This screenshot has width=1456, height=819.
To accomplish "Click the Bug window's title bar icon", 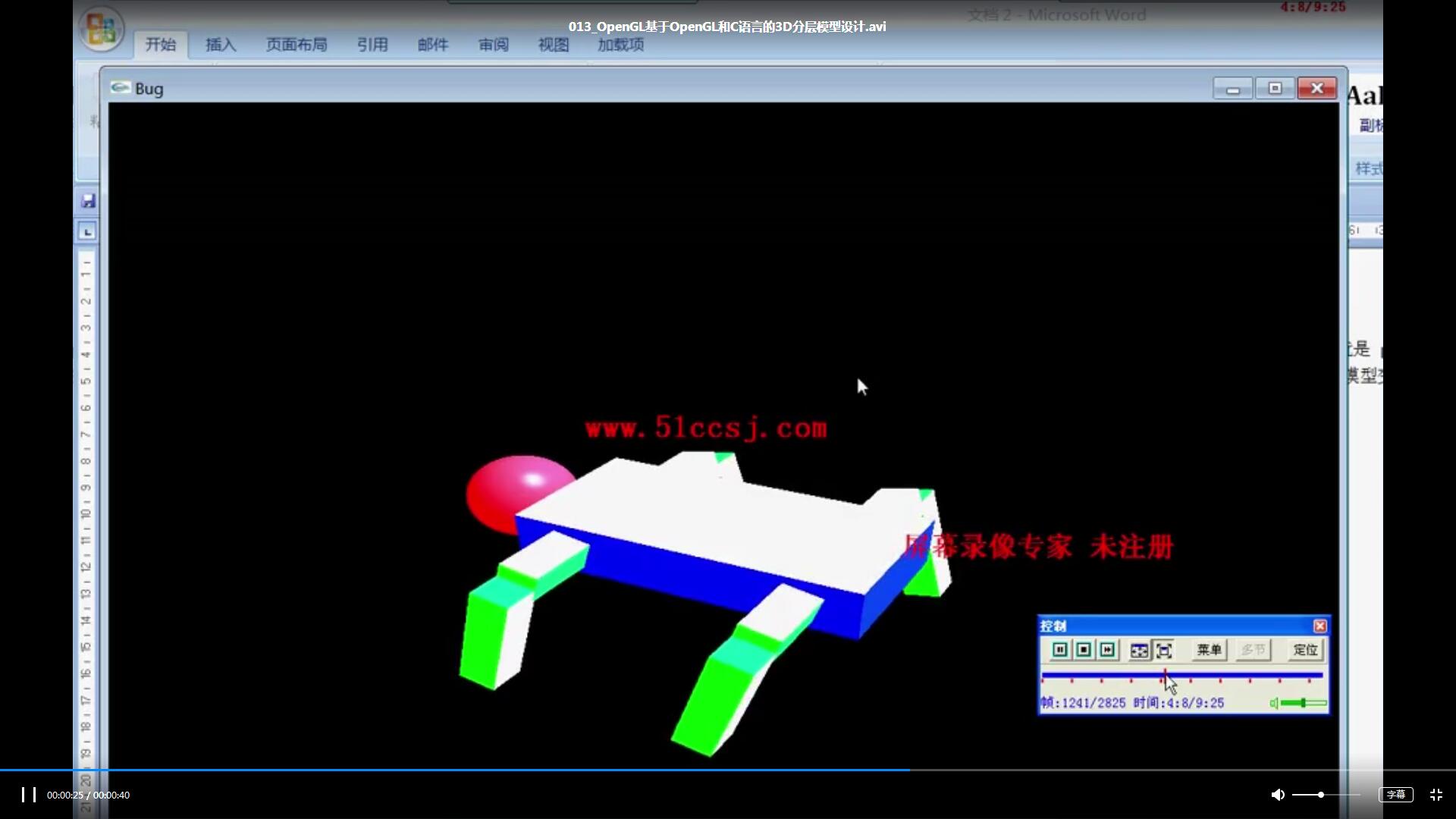I will coord(120,88).
